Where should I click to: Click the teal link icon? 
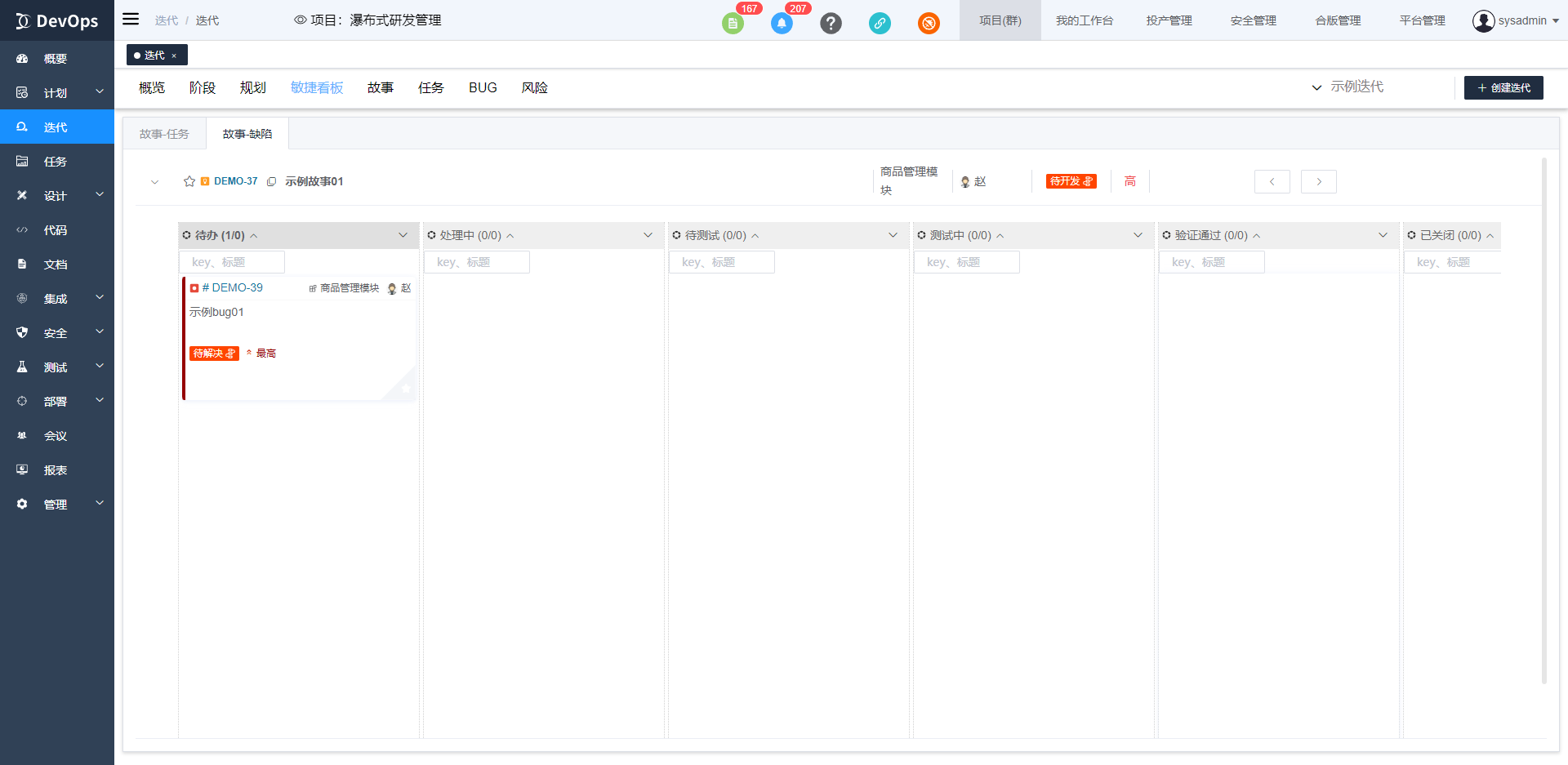point(880,24)
